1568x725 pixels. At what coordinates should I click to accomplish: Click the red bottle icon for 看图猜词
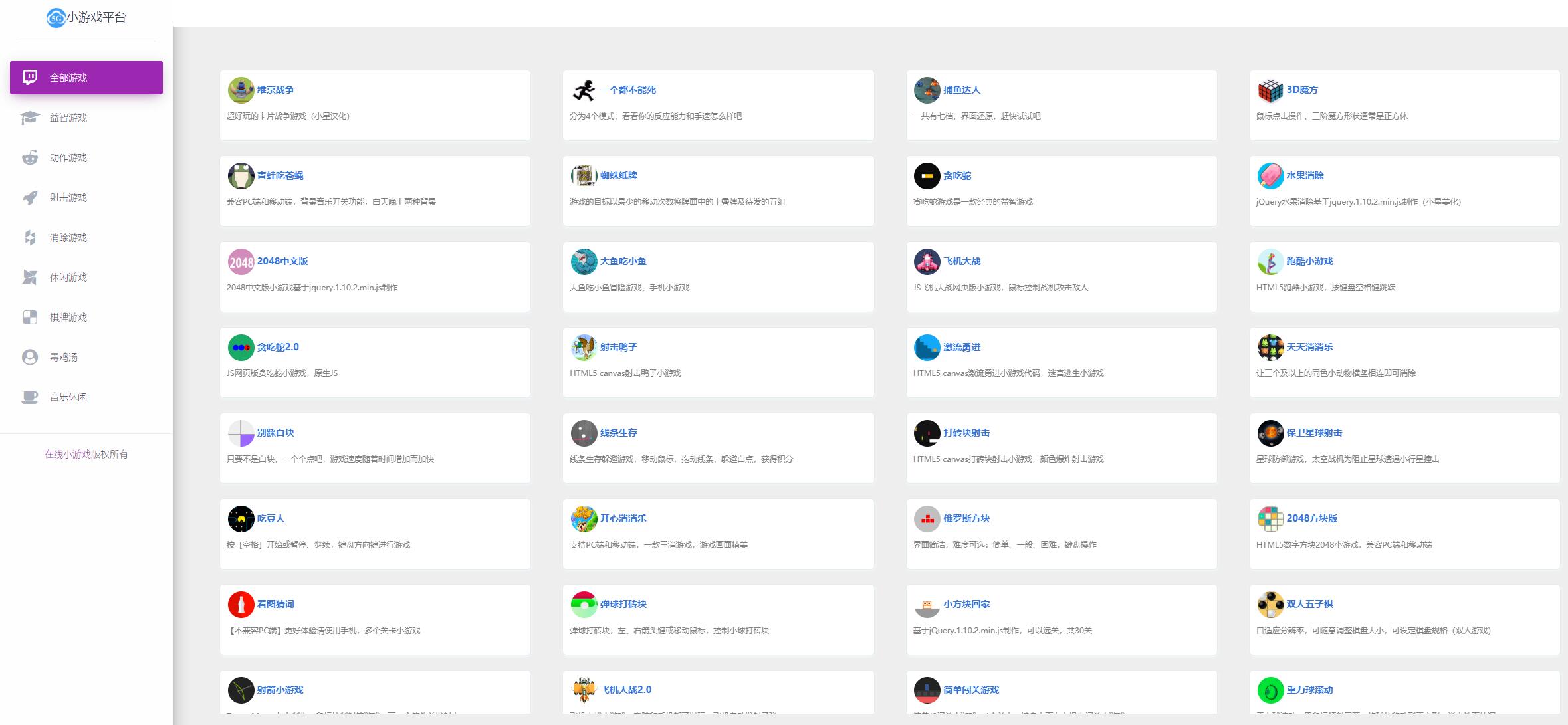click(x=241, y=605)
